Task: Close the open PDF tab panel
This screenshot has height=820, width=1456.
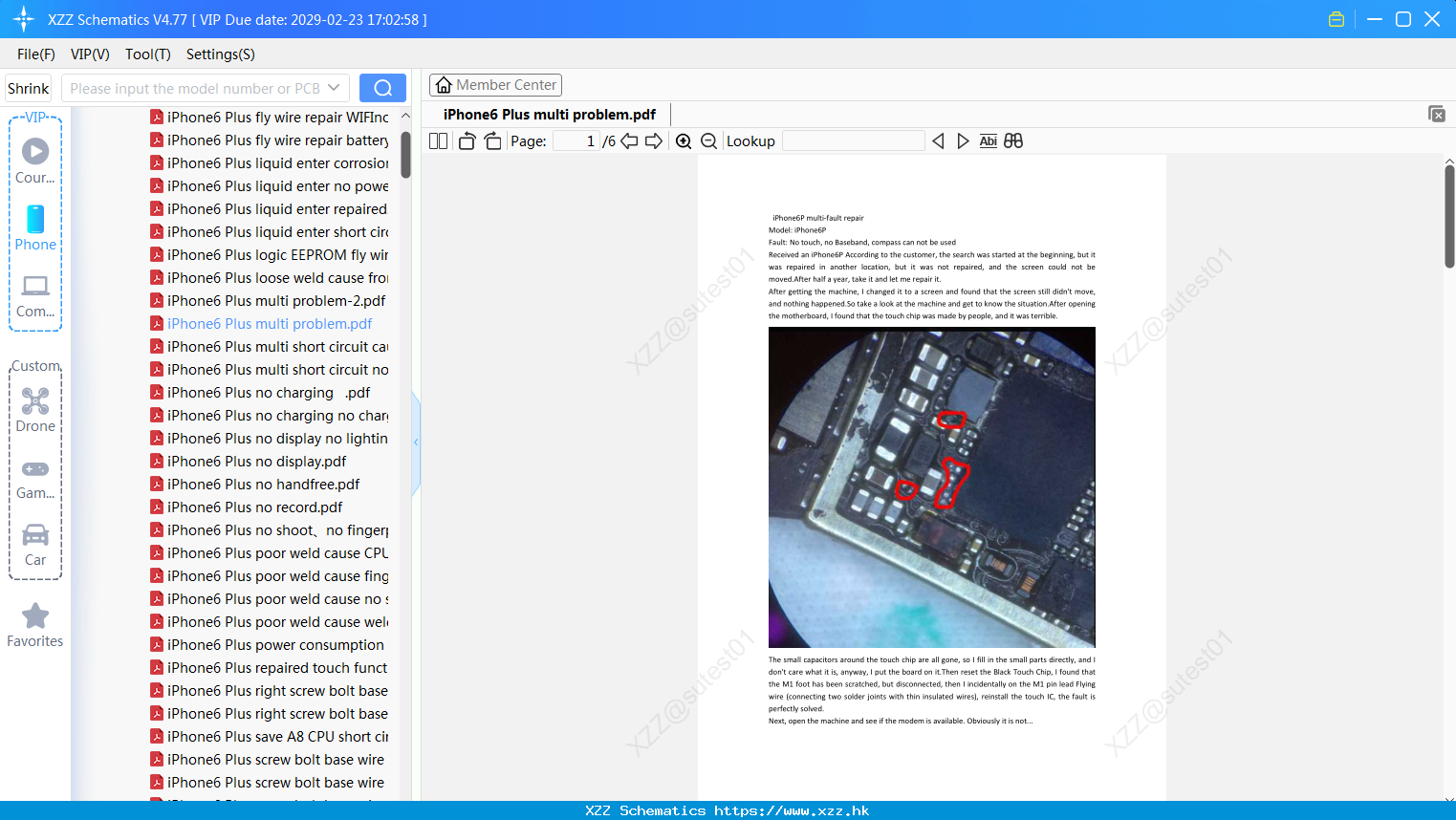Action: pos(1436,114)
